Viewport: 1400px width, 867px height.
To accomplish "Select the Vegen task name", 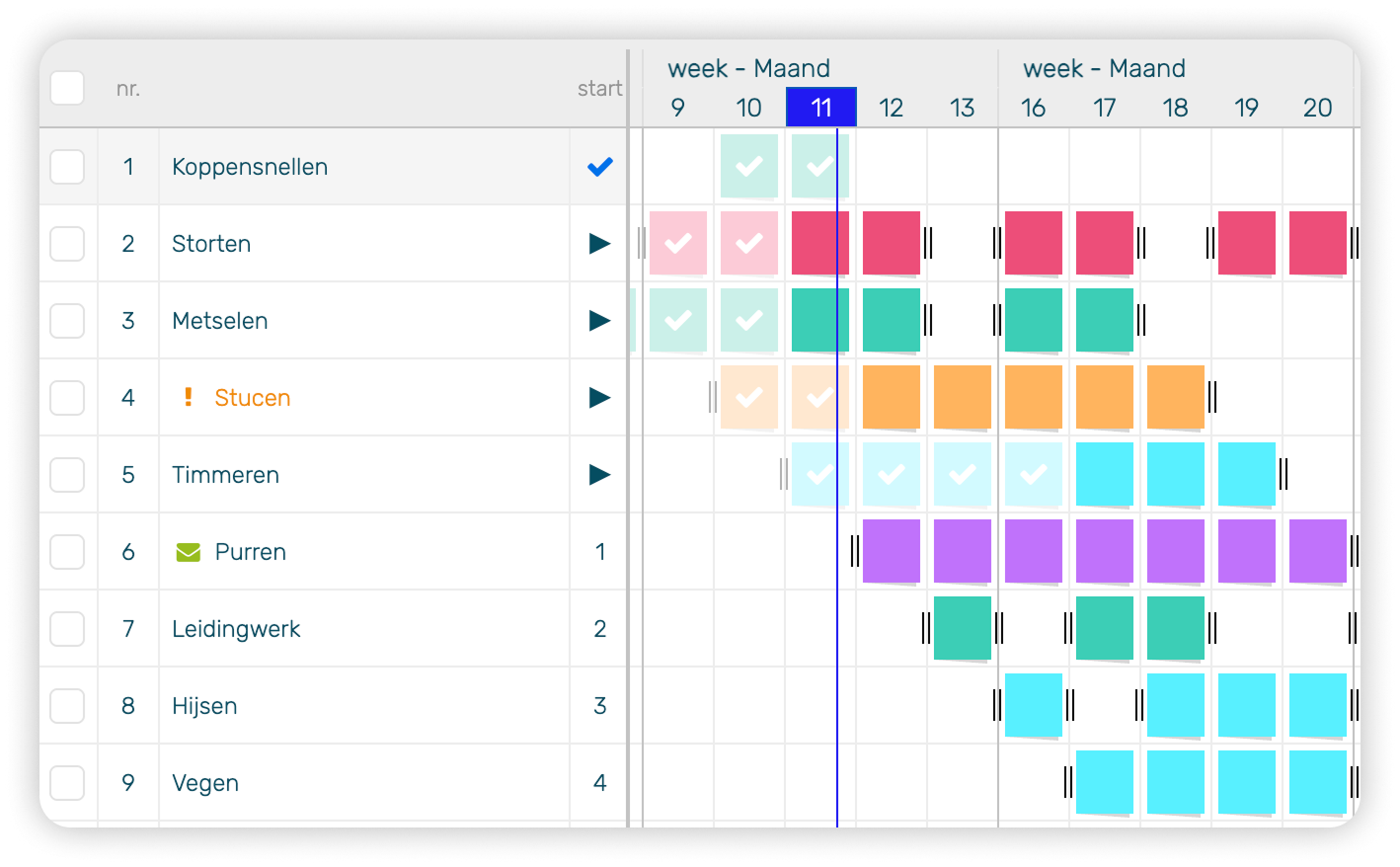I will coord(205,783).
